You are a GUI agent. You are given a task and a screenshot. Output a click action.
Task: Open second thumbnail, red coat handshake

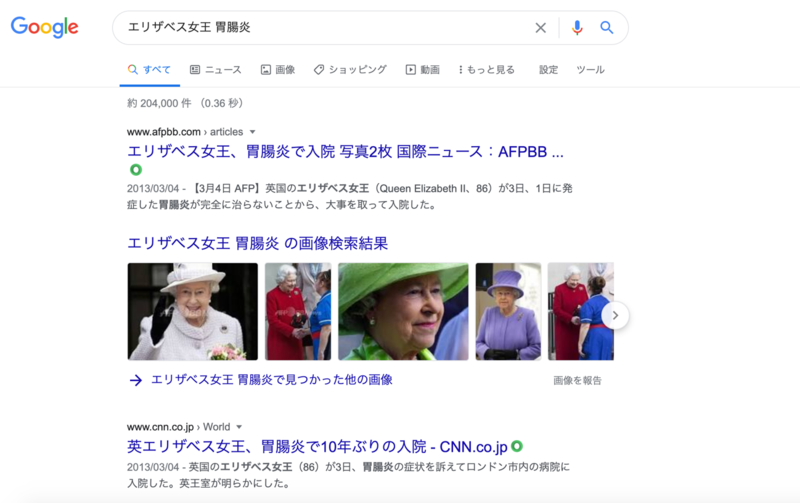coord(298,311)
